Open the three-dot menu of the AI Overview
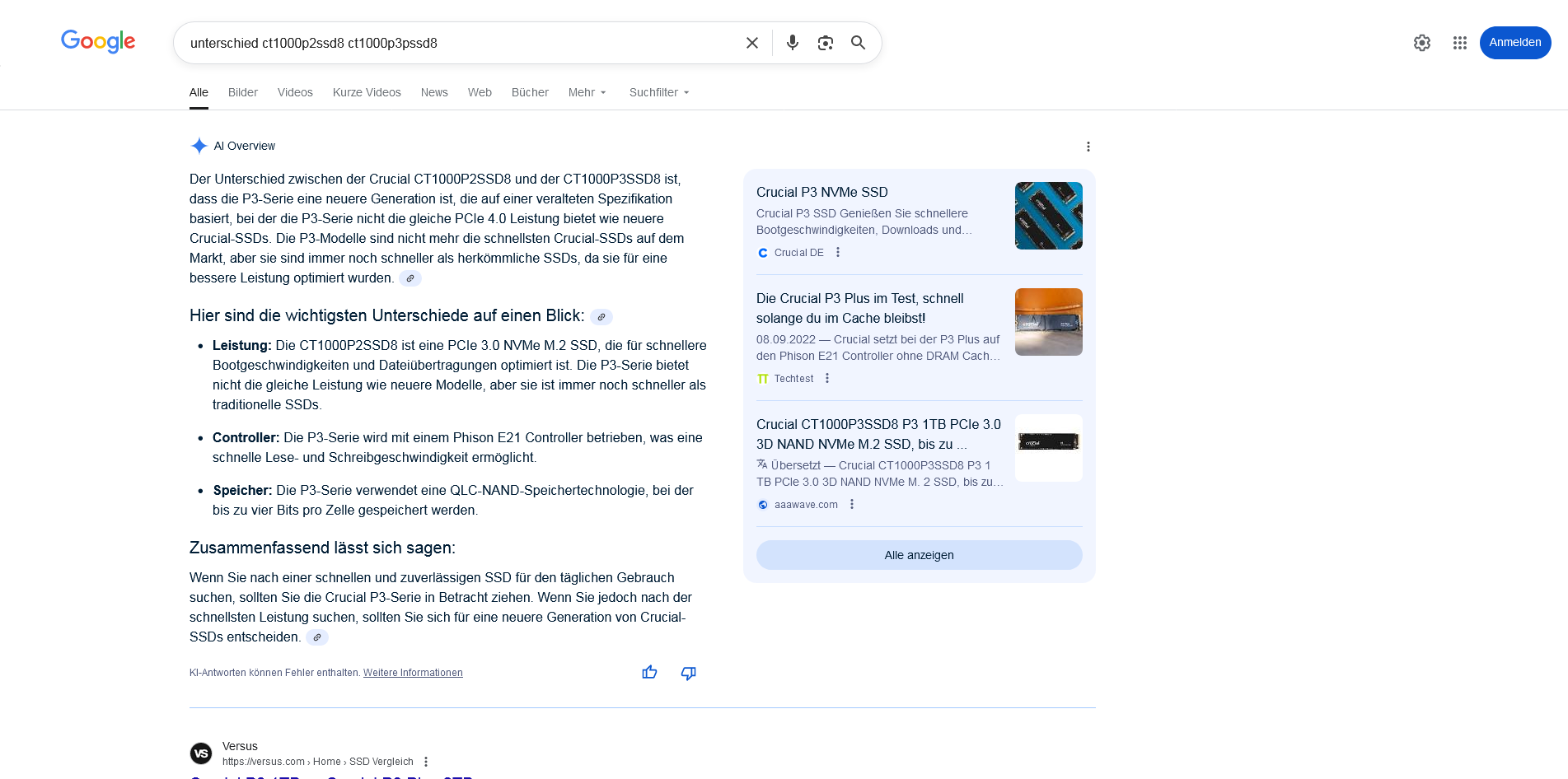Viewport: 1568px width, 779px height. coord(1088,146)
